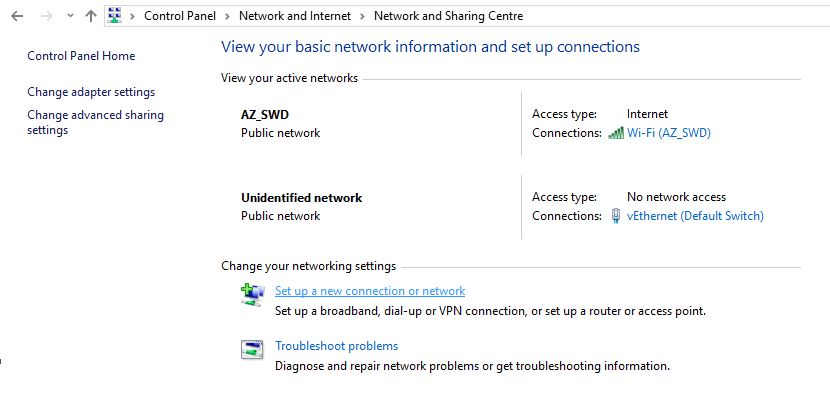The image size is (830, 417).
Task: Click the Wi-Fi signal strength icon
Action: (616, 133)
